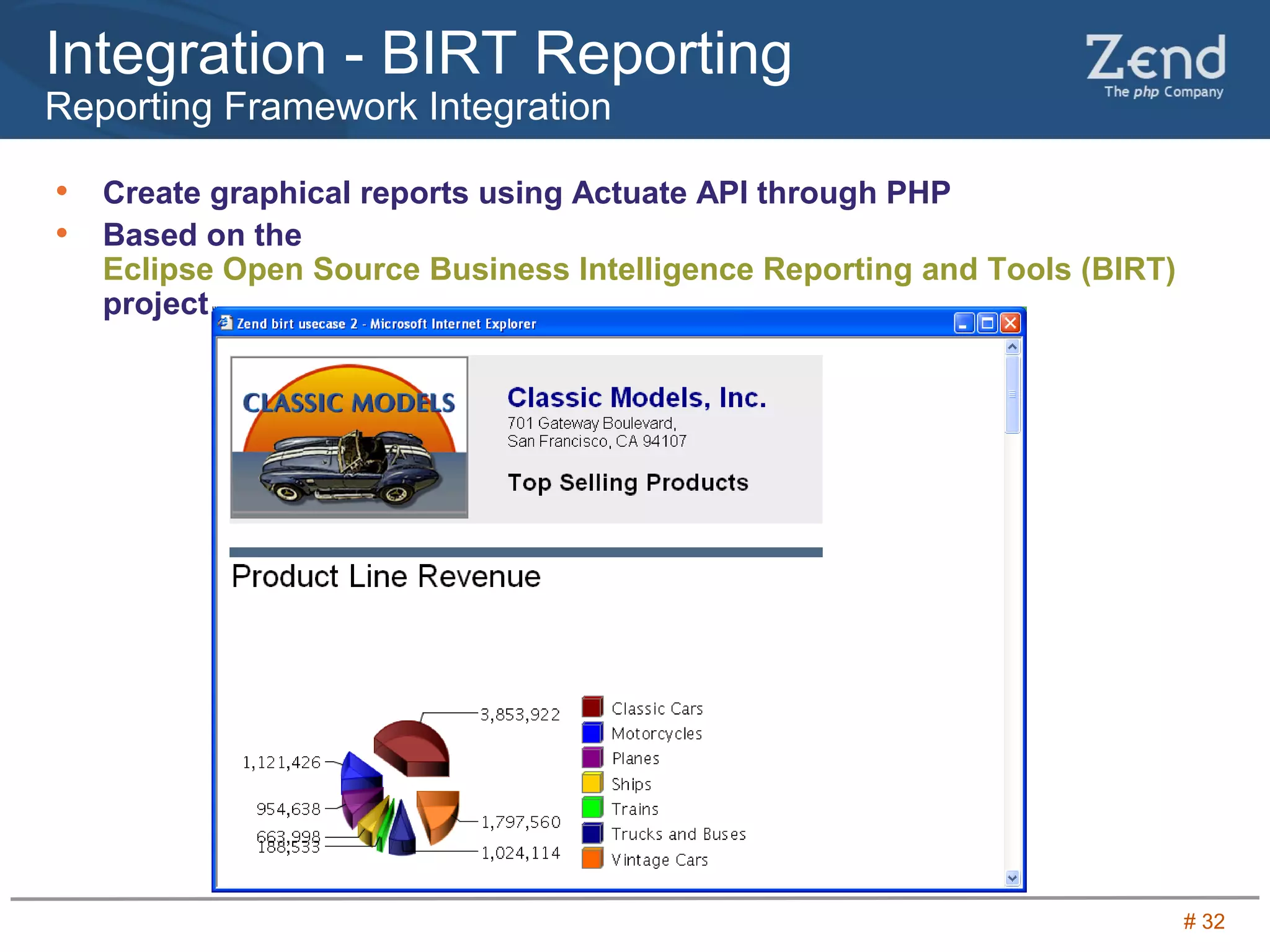1270x952 pixels.
Task: Click the scroll up arrow
Action: 1012,347
